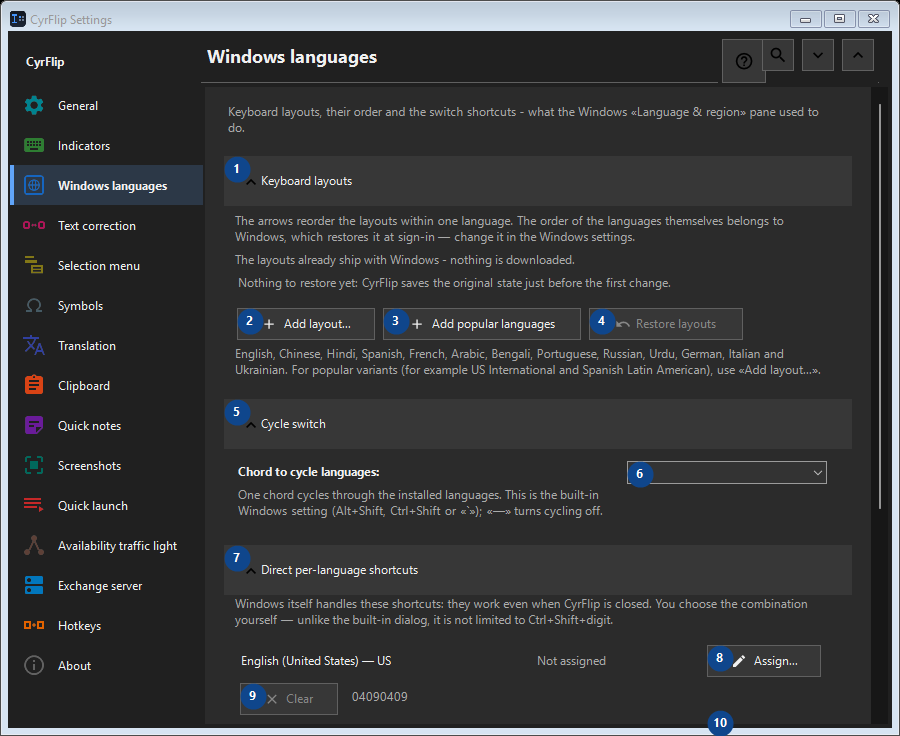
Task: Click the Quick launch icon
Action: click(x=34, y=505)
